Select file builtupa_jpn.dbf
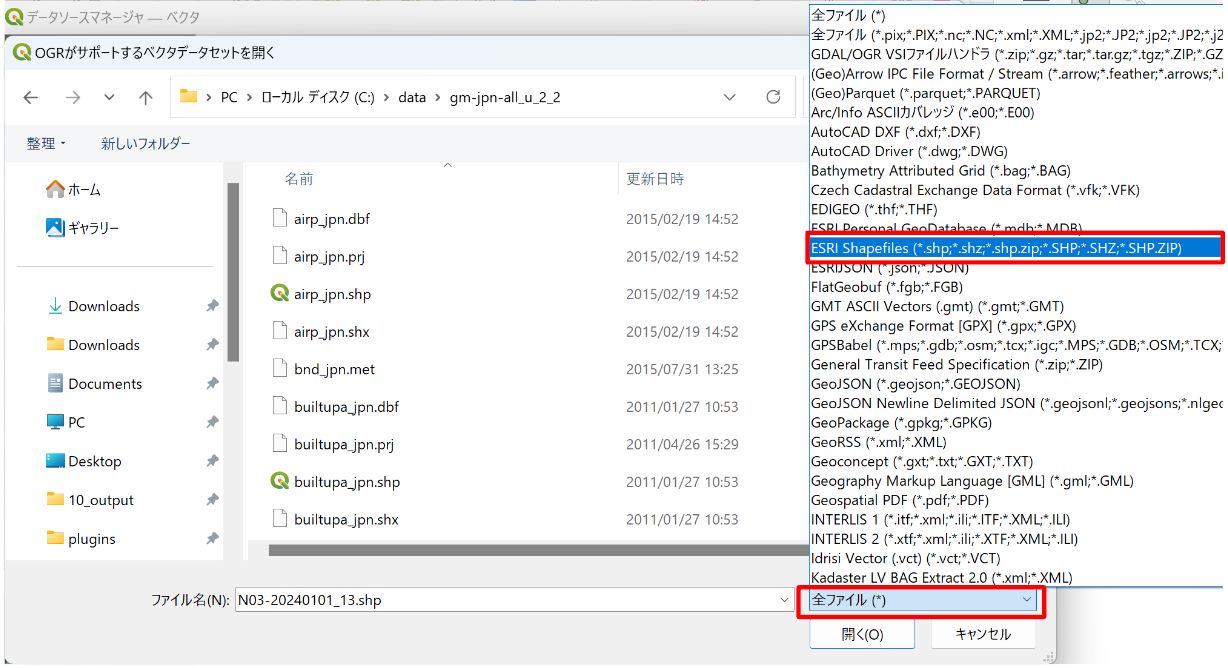This screenshot has height=668, width=1228. pos(346,407)
